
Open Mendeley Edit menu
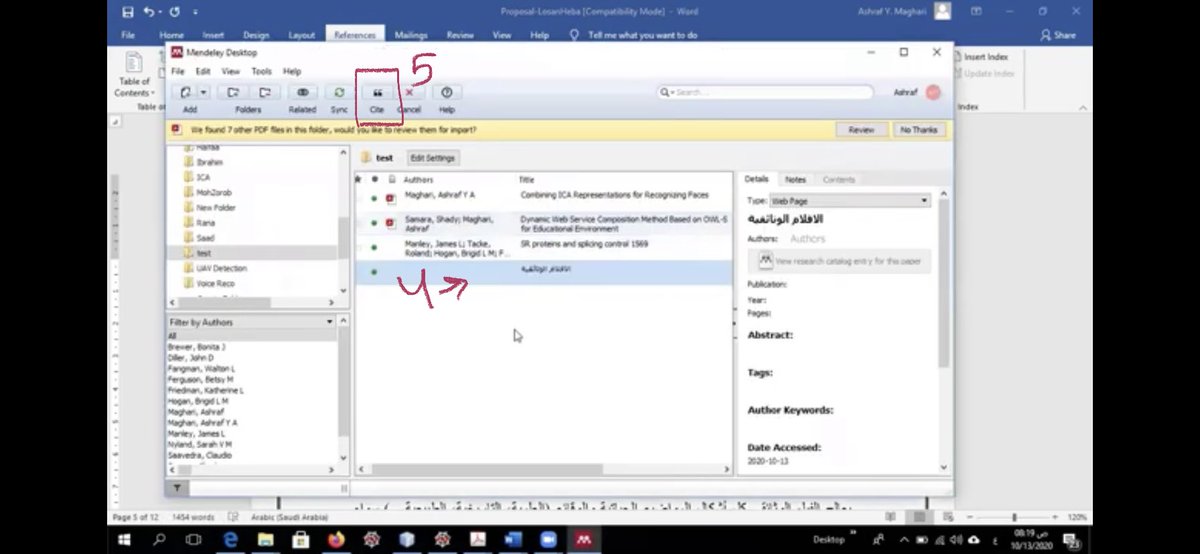(203, 72)
